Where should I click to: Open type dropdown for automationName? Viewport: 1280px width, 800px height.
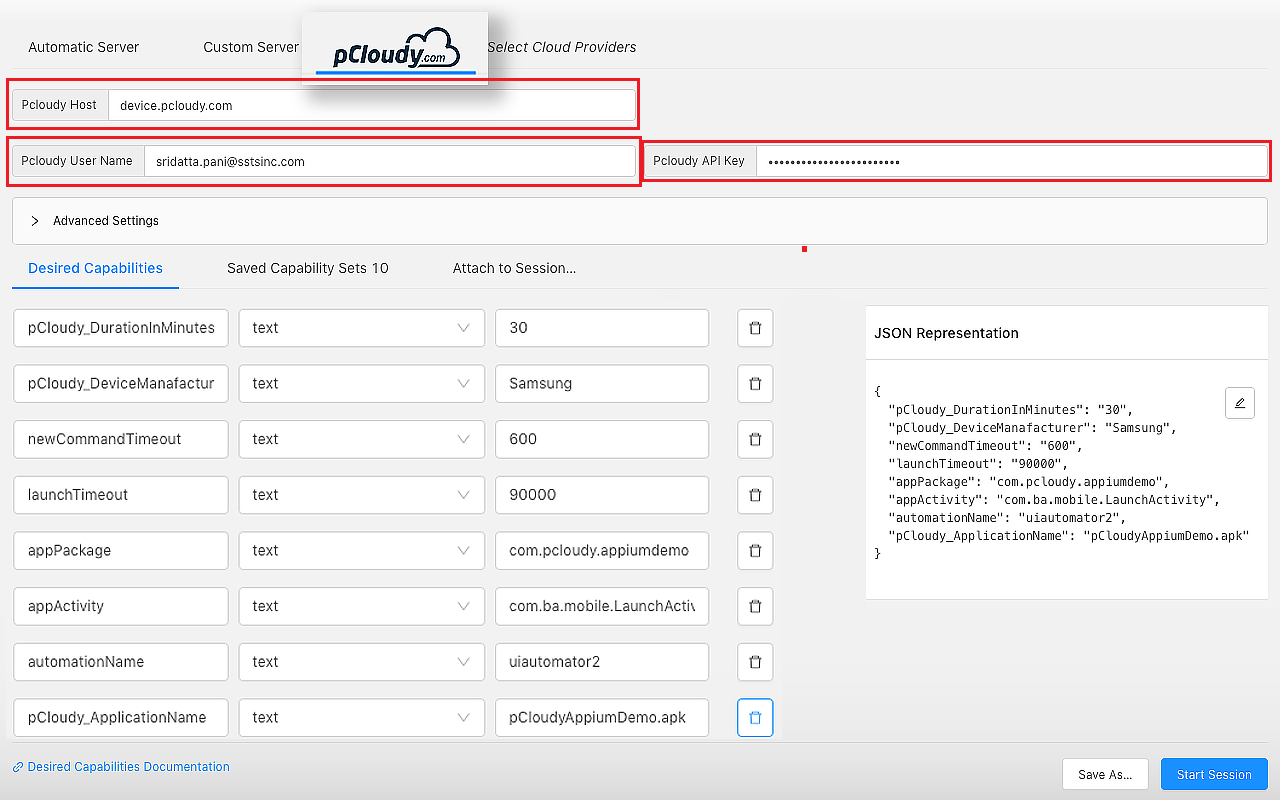tap(362, 662)
